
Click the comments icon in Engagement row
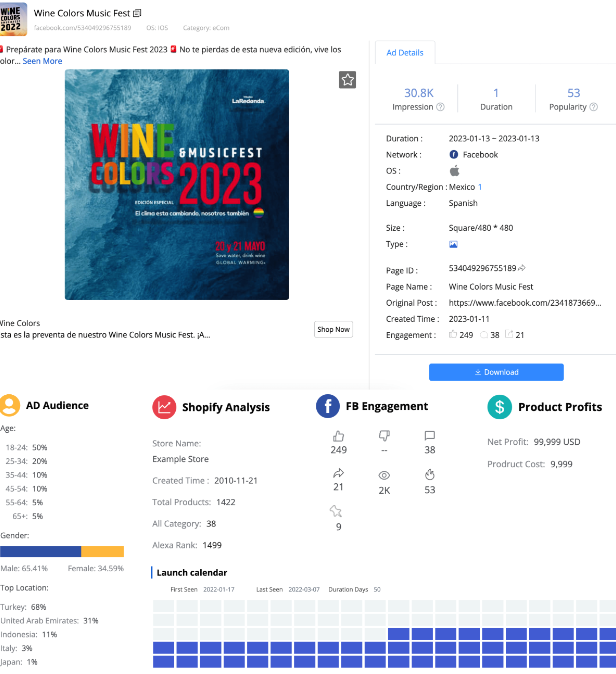coord(484,334)
